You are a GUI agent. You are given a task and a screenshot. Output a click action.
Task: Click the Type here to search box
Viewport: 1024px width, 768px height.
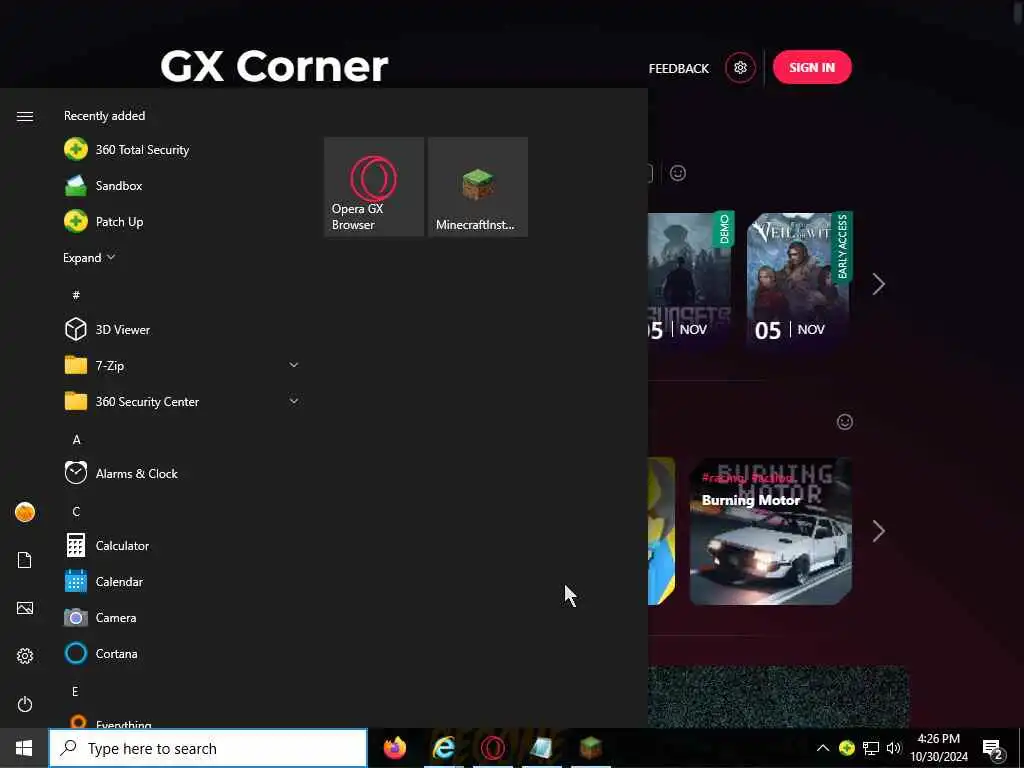point(208,748)
